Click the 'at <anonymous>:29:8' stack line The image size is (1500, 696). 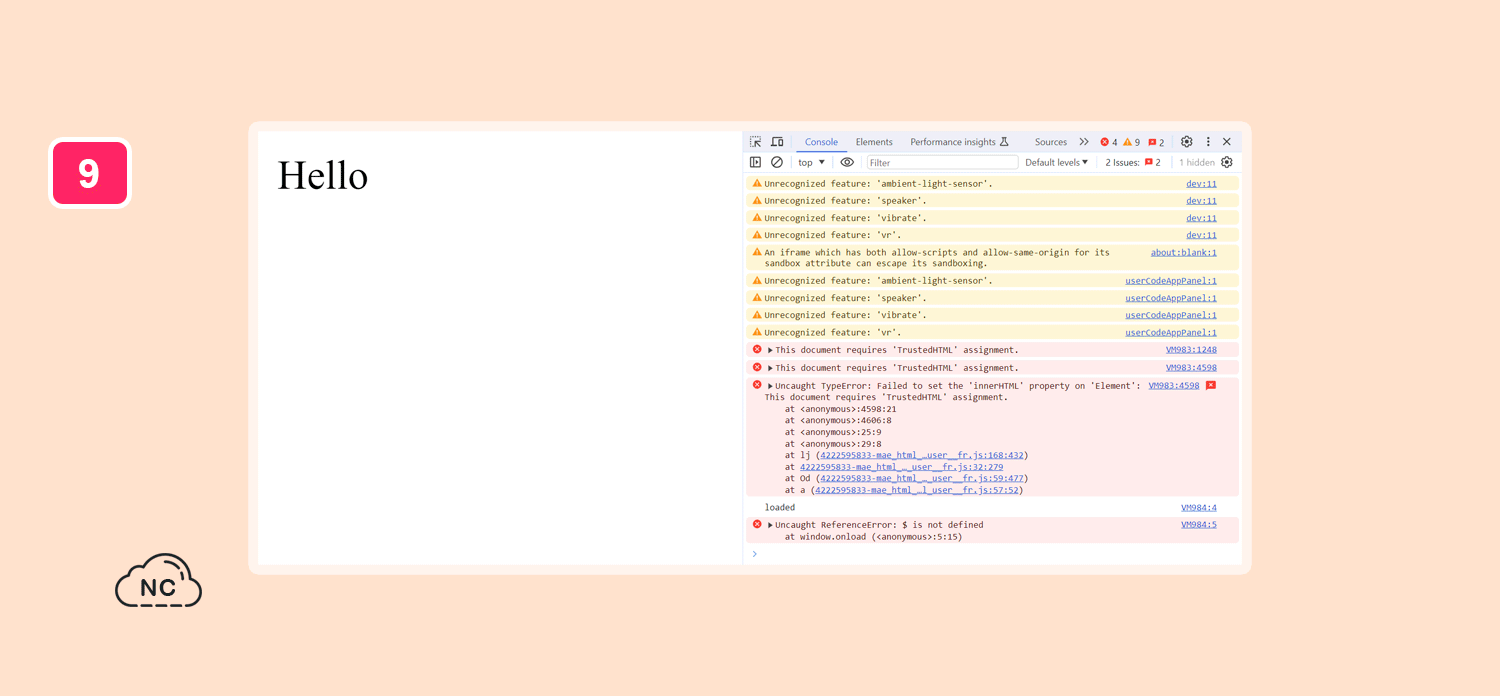(833, 444)
